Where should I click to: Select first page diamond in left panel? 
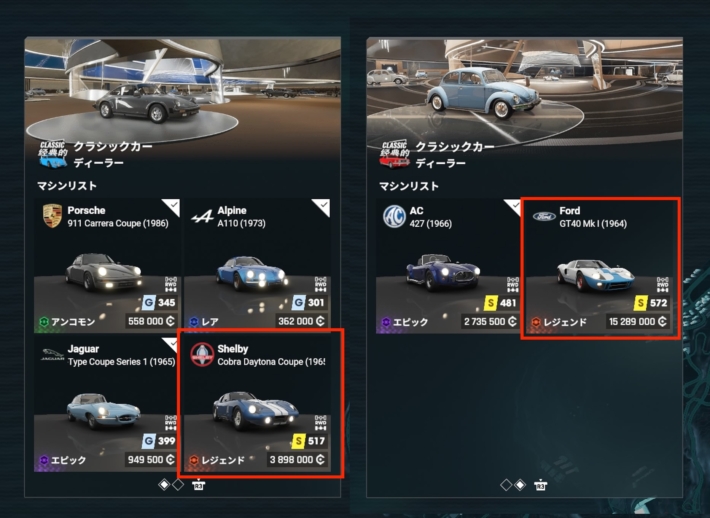click(164, 485)
